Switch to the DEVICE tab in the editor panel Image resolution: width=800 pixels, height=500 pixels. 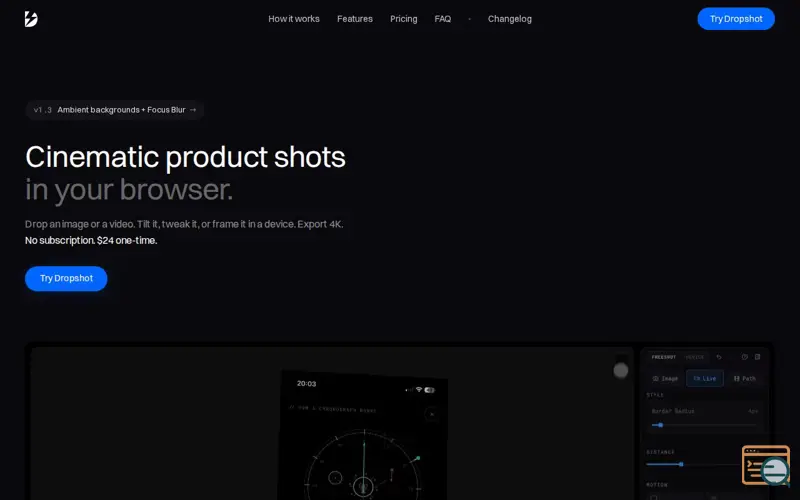[x=695, y=357]
